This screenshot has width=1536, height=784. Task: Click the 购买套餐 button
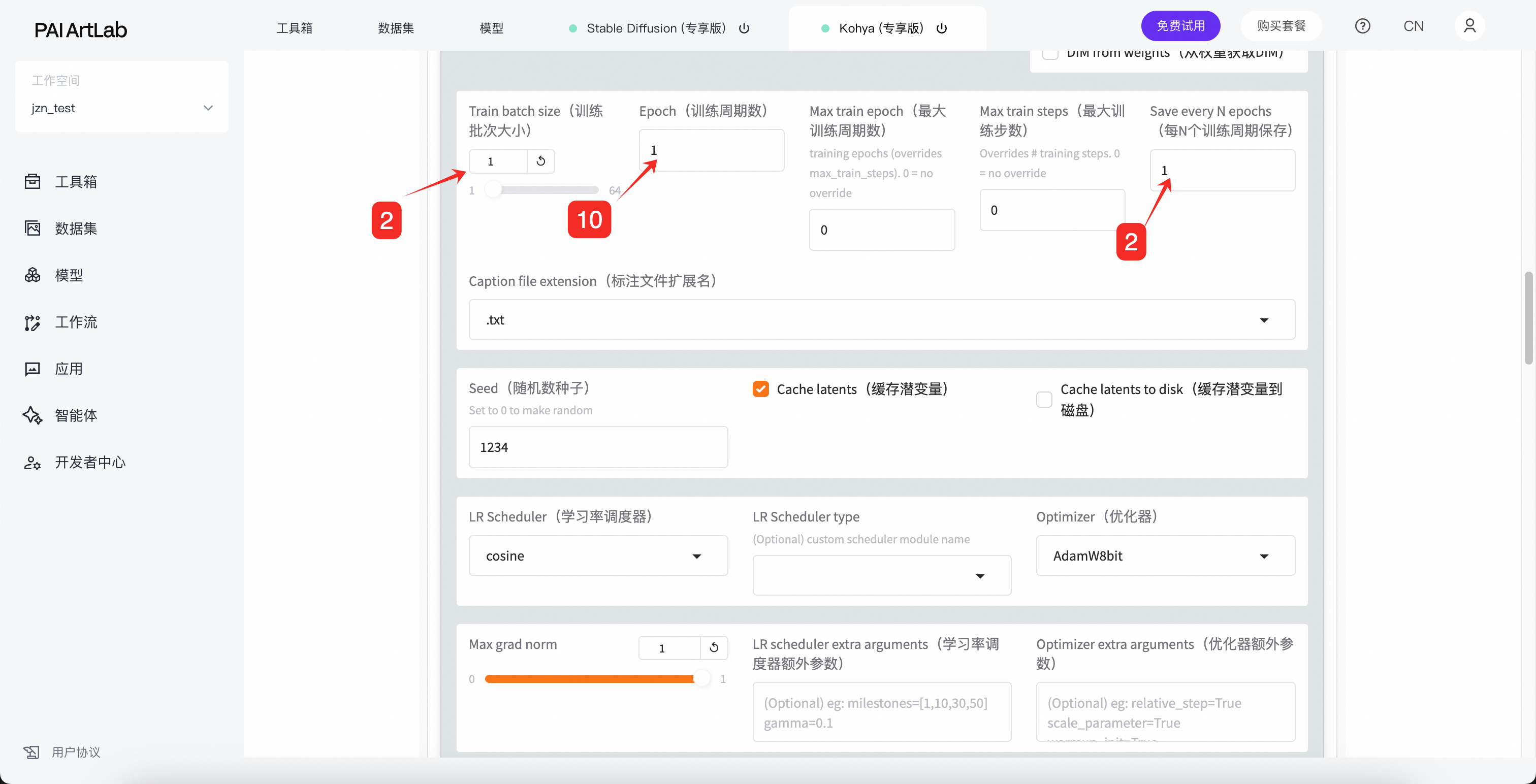1281,26
